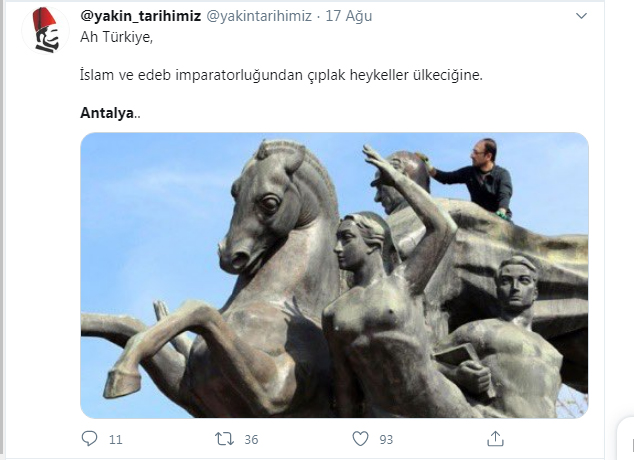634x460 pixels.
Task: Click the gray @yakintarihimiz handle
Action: (x=259, y=16)
